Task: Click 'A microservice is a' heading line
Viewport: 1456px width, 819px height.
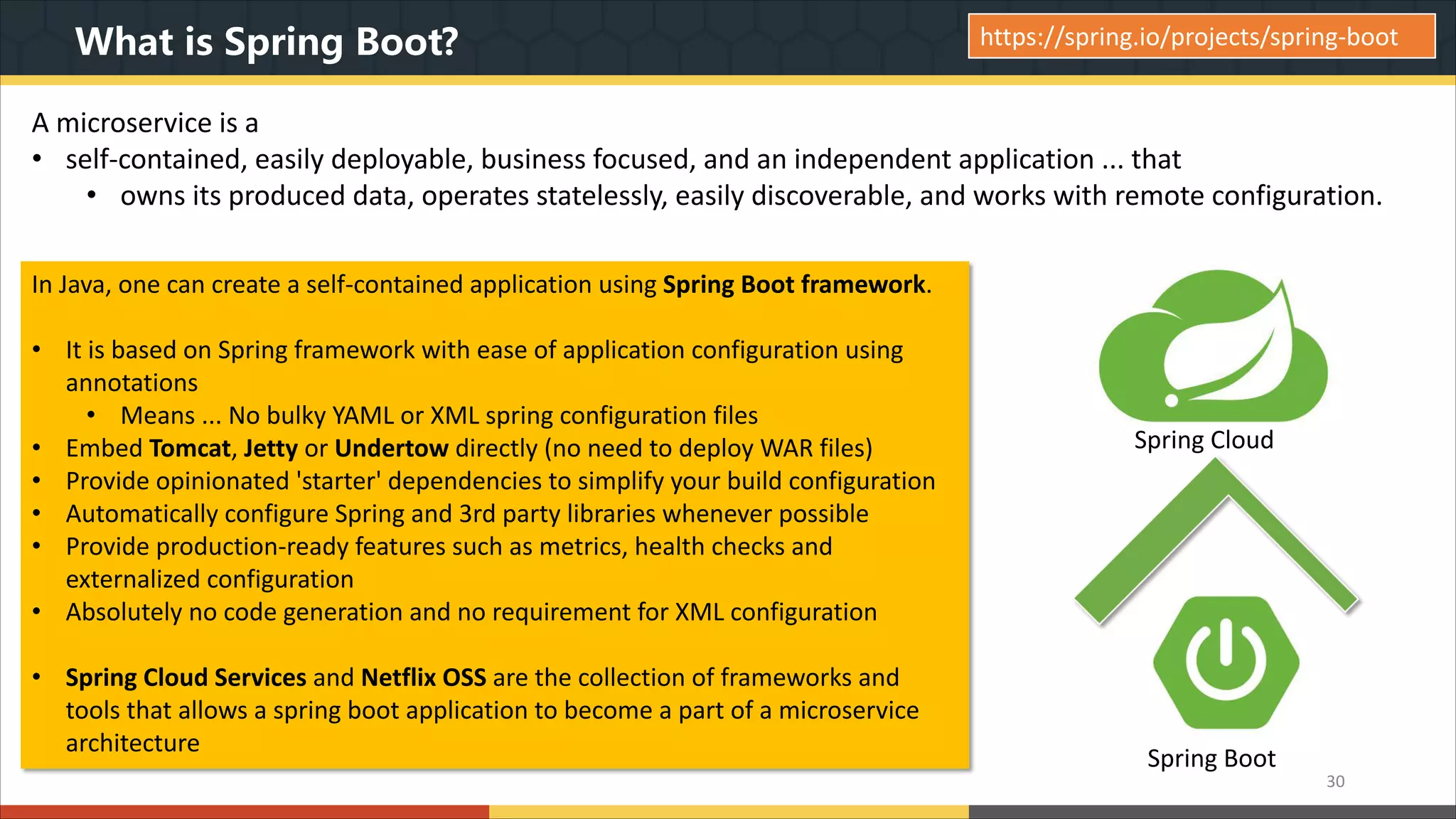Action: coord(145,123)
